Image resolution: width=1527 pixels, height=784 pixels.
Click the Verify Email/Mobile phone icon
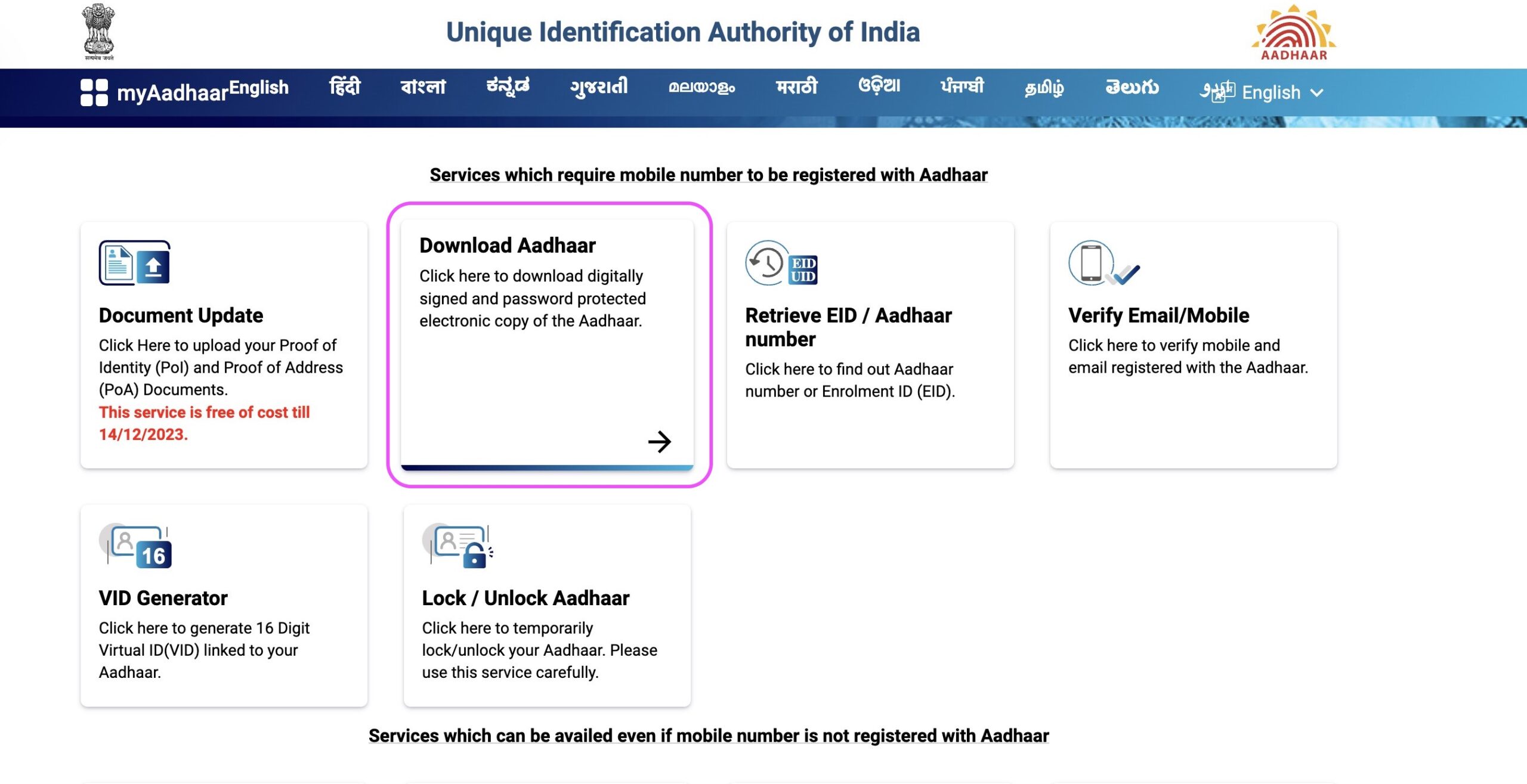click(x=1104, y=263)
